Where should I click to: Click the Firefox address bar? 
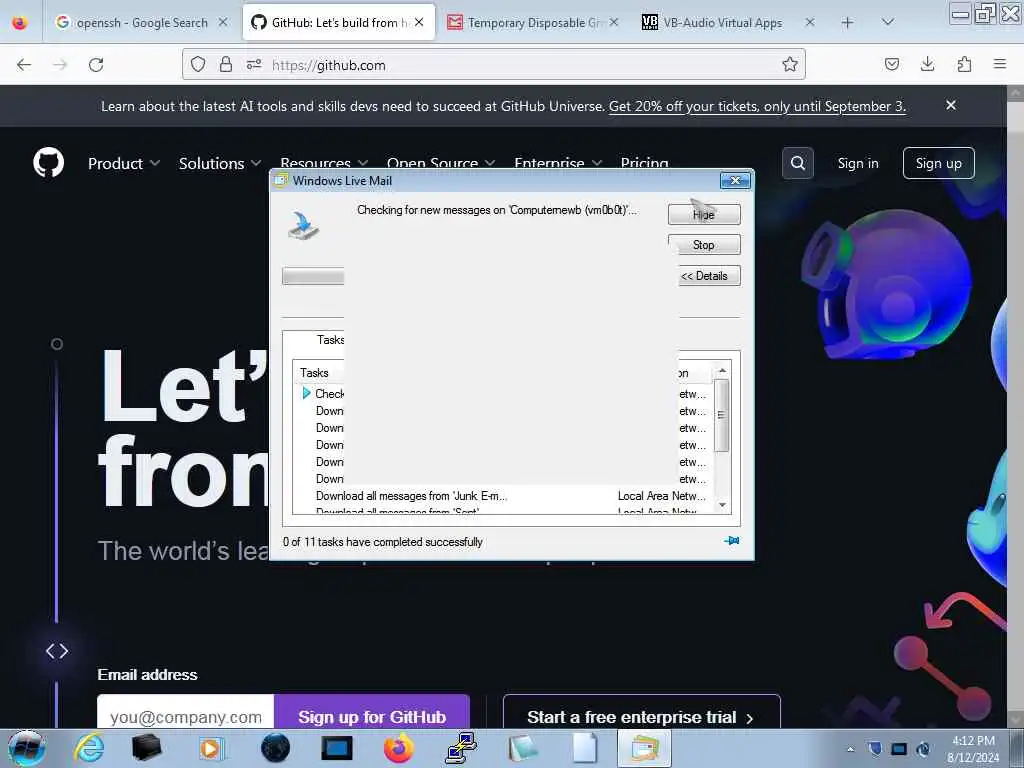493,65
